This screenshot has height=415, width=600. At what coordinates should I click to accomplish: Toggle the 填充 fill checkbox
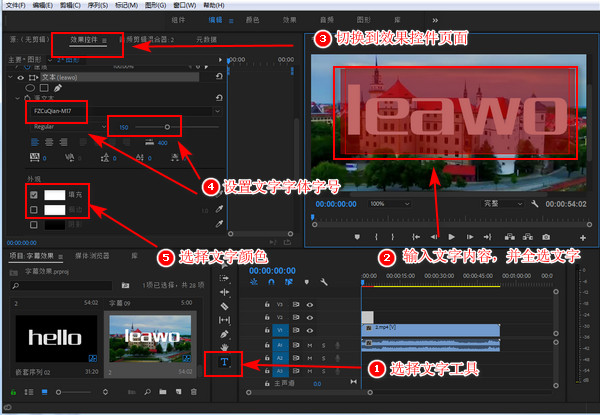point(34,195)
